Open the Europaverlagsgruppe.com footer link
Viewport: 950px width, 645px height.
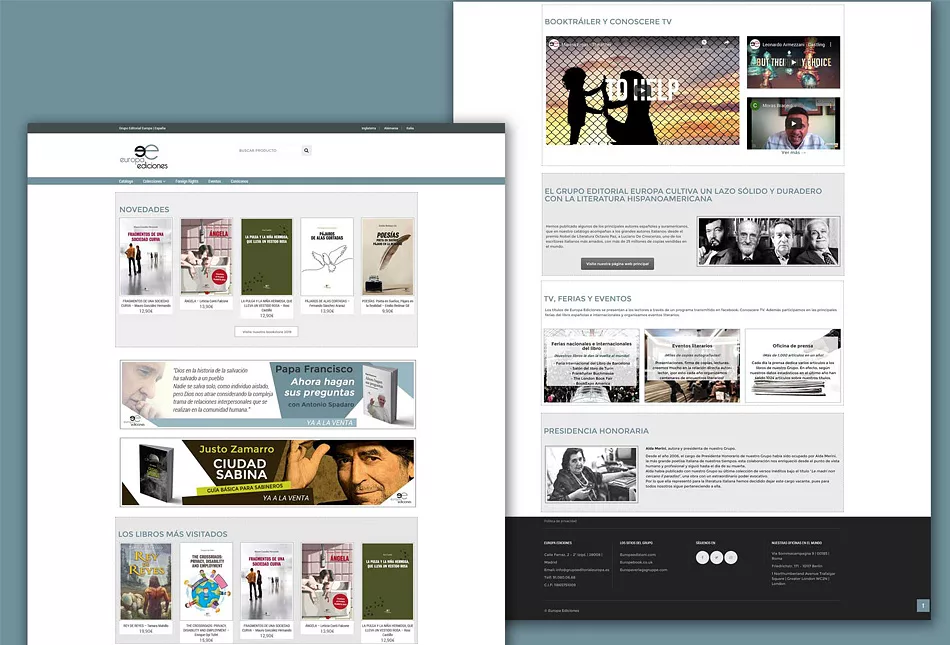643,569
